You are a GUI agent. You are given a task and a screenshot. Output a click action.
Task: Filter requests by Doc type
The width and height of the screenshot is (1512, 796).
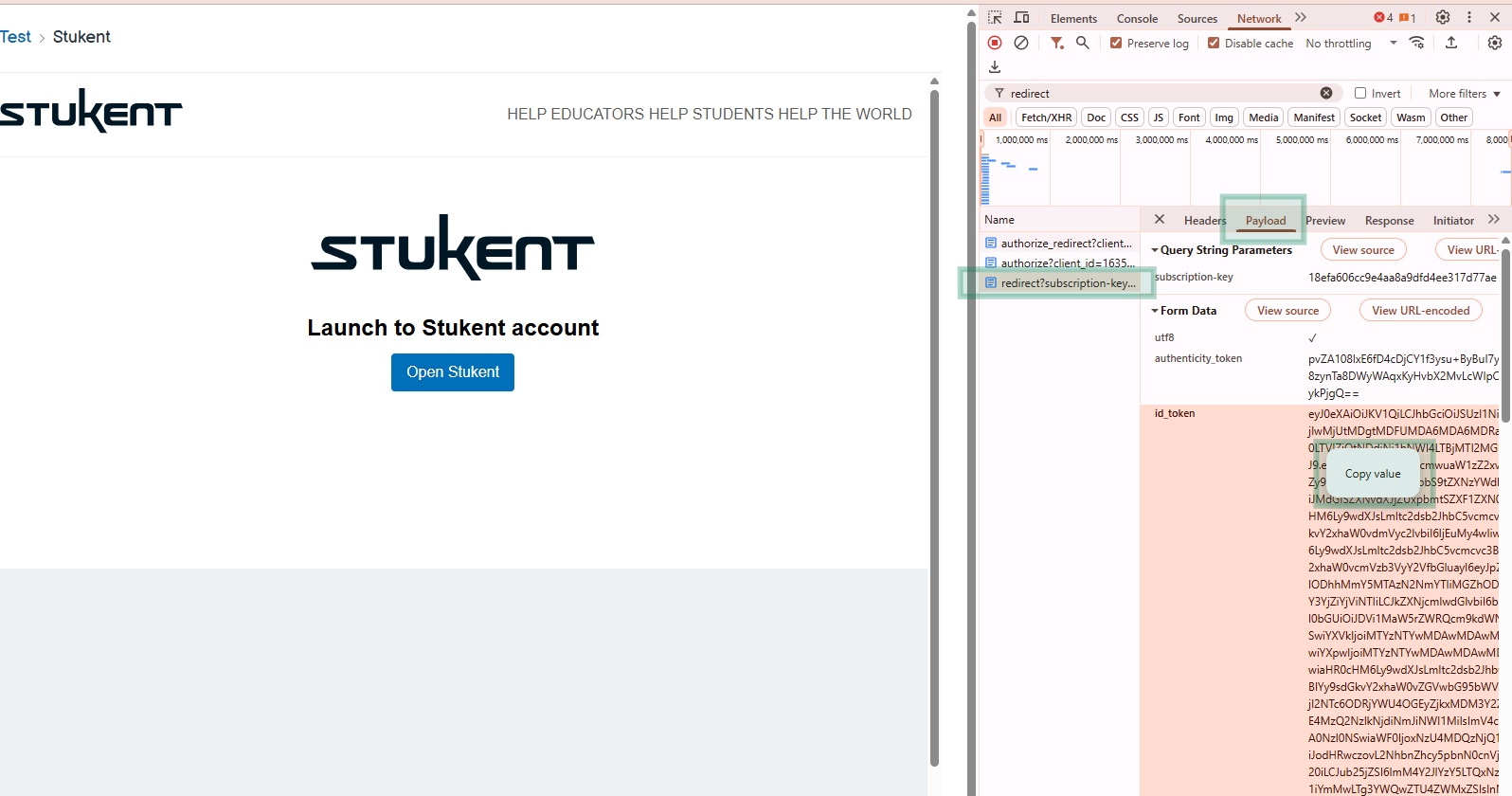click(1096, 118)
